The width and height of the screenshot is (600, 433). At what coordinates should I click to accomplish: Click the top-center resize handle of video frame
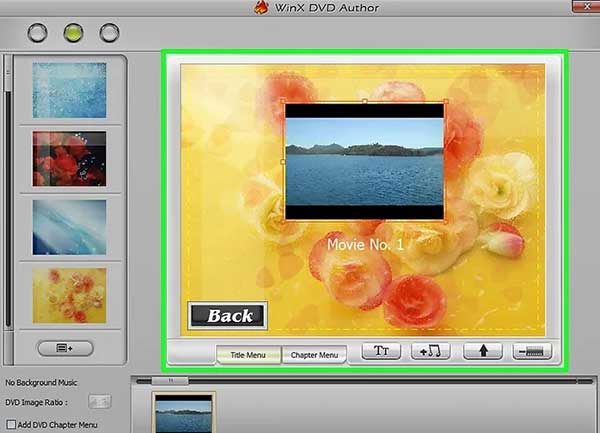click(x=365, y=101)
